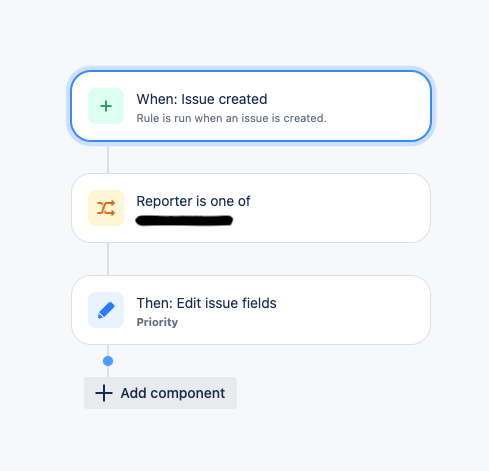Click the plus icon beside Add component
489x471 pixels.
(104, 393)
